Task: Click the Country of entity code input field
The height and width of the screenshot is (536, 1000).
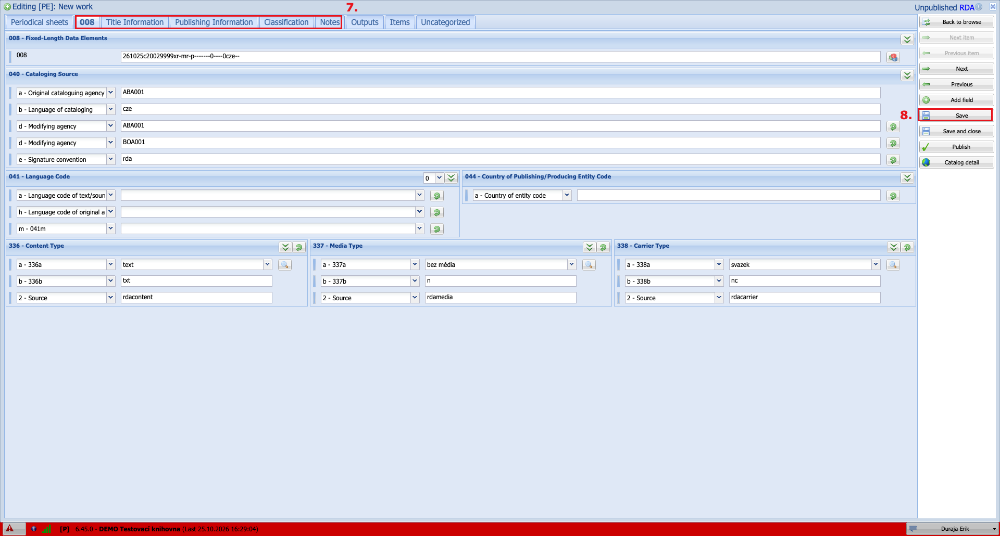Action: (729, 195)
